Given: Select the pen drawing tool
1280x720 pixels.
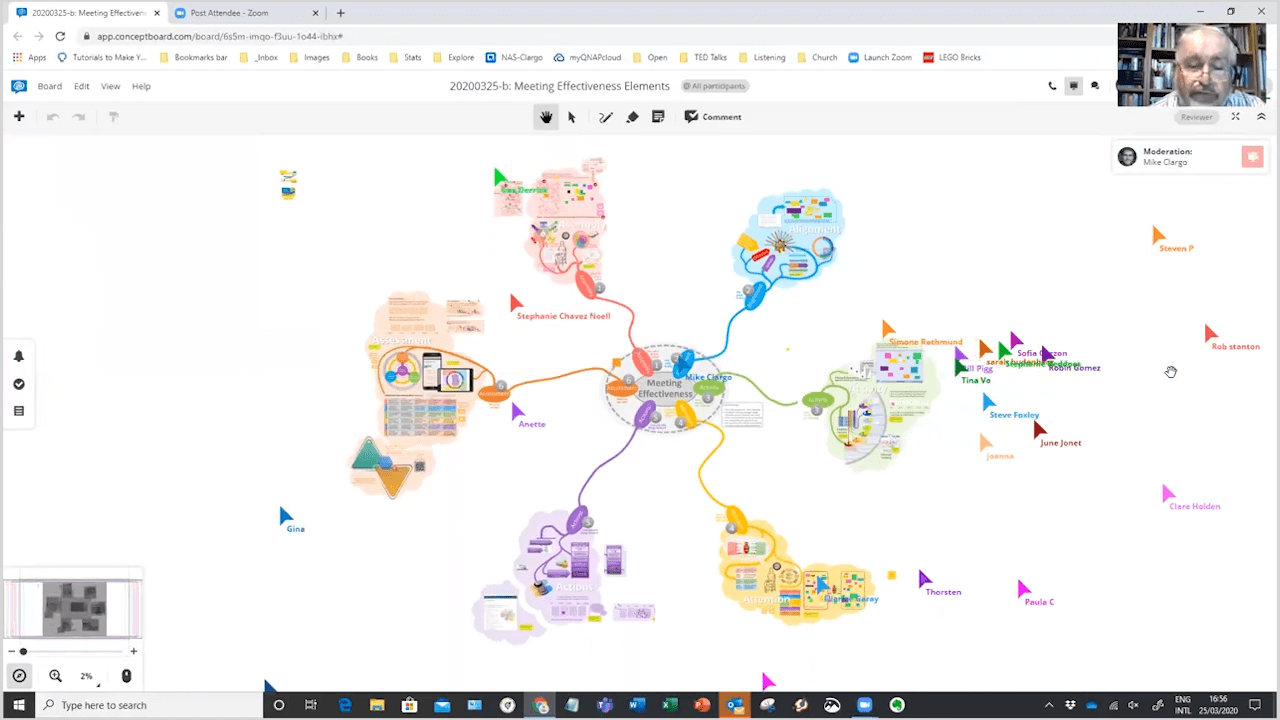Looking at the screenshot, I should click(x=605, y=117).
